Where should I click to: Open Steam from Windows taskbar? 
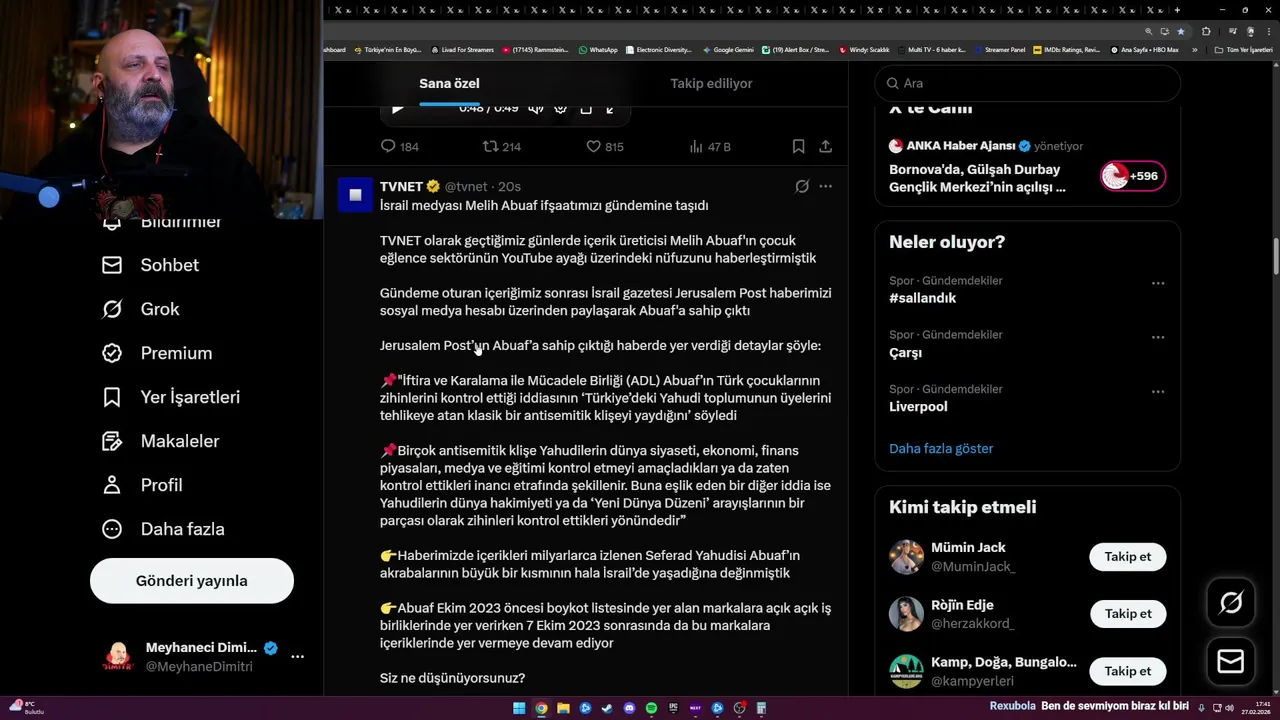pos(607,708)
